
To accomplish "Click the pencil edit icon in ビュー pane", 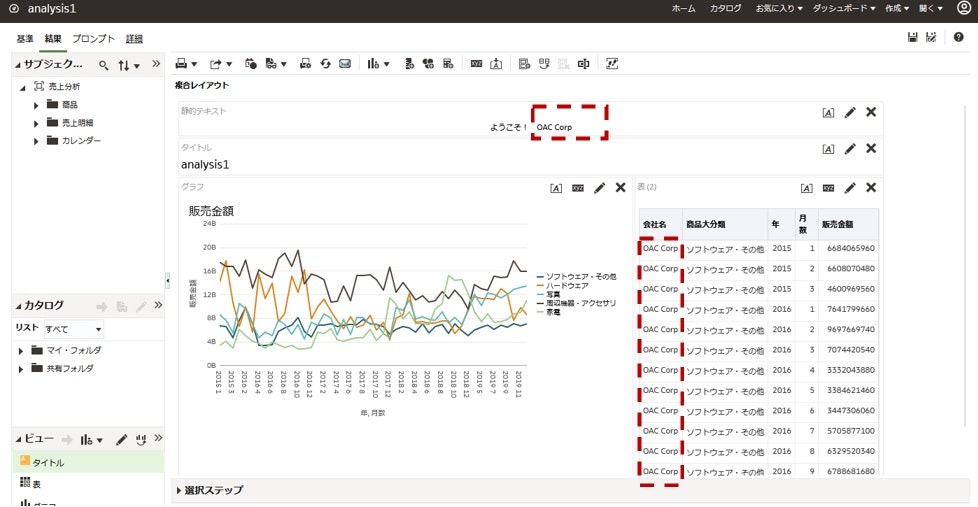I will 121,440.
